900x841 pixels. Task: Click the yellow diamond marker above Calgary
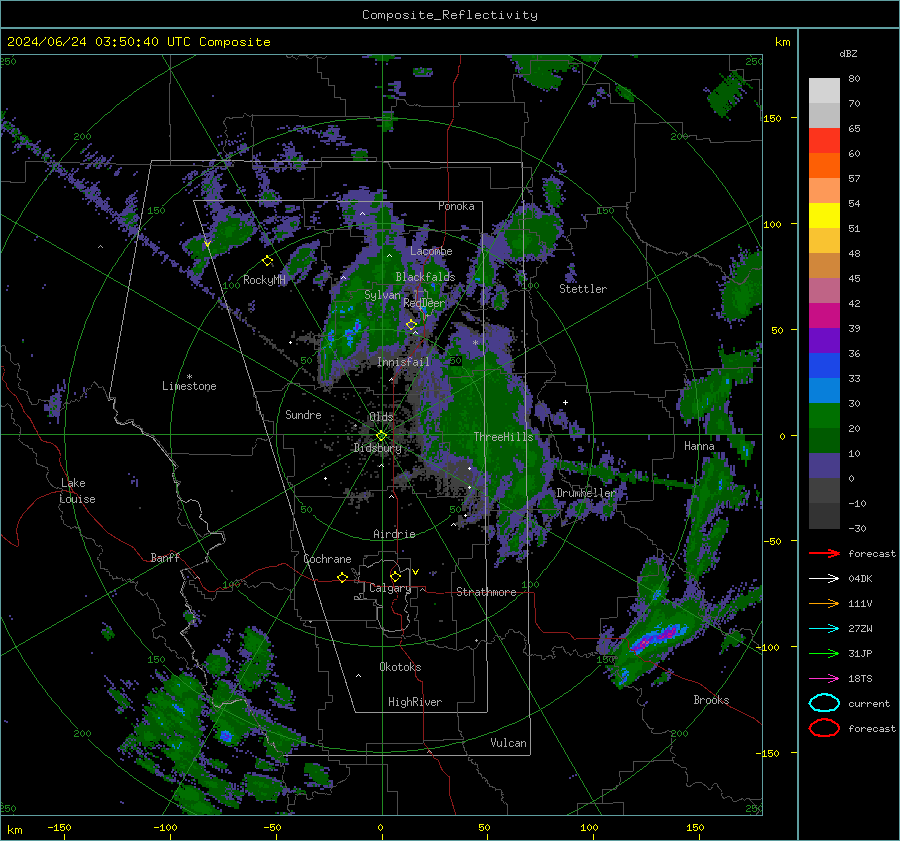[x=395, y=576]
